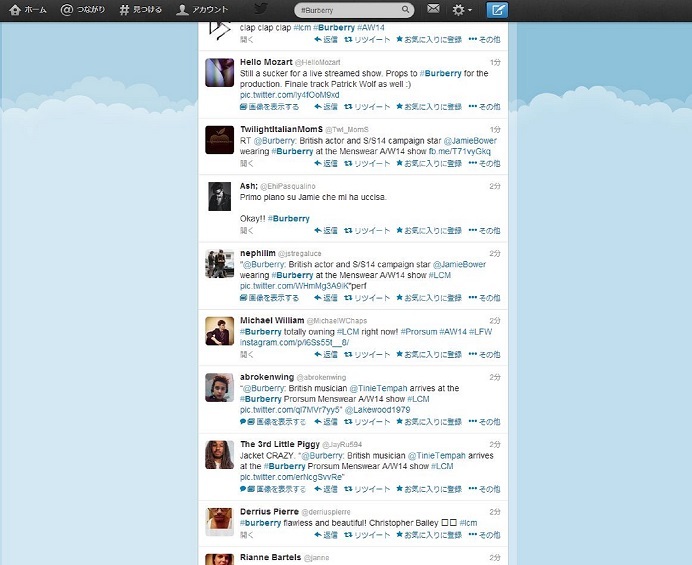Open more options on Michael William's tweet
Viewport: 692px width, 565px height.
click(484, 354)
